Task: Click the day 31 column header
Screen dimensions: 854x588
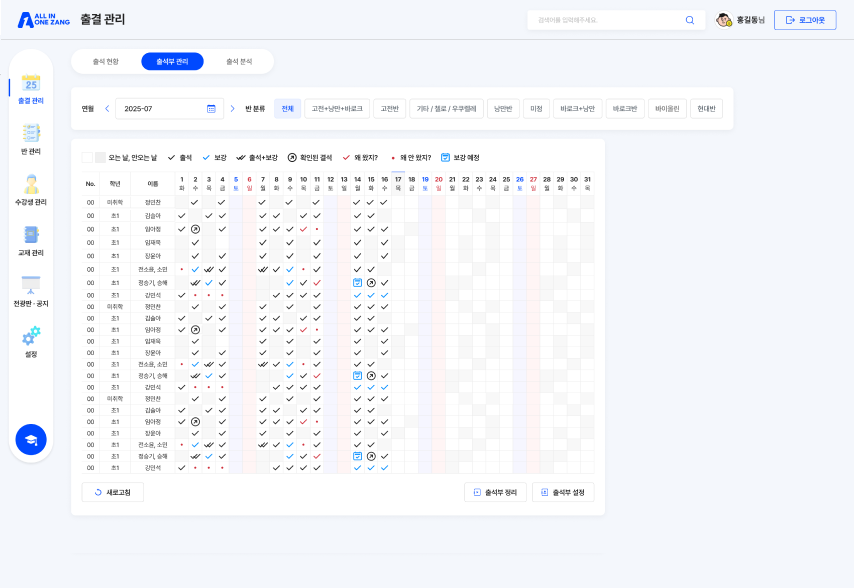Action: [x=587, y=183]
